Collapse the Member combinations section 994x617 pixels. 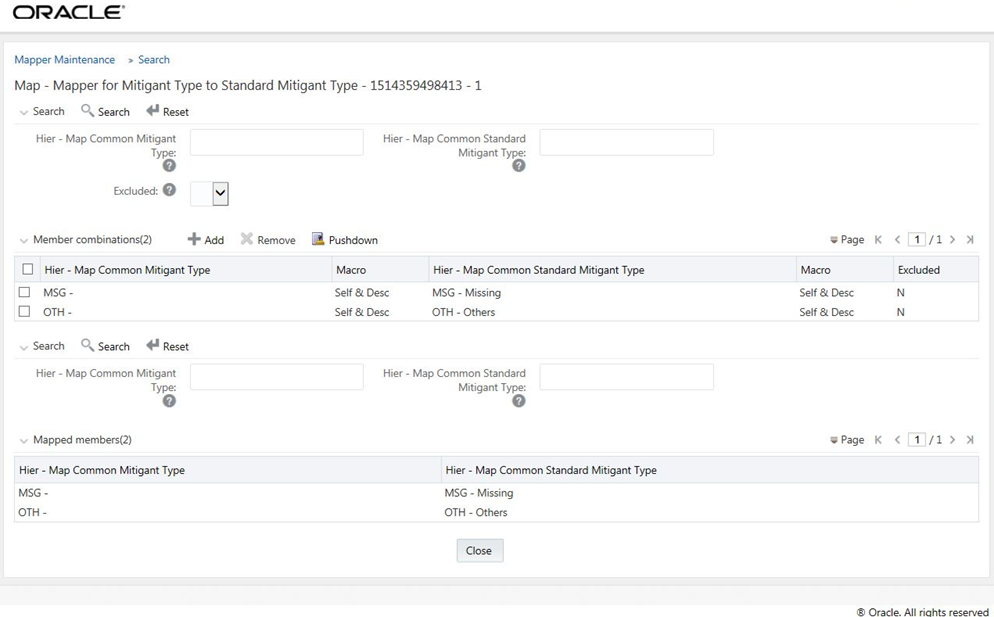click(23, 241)
